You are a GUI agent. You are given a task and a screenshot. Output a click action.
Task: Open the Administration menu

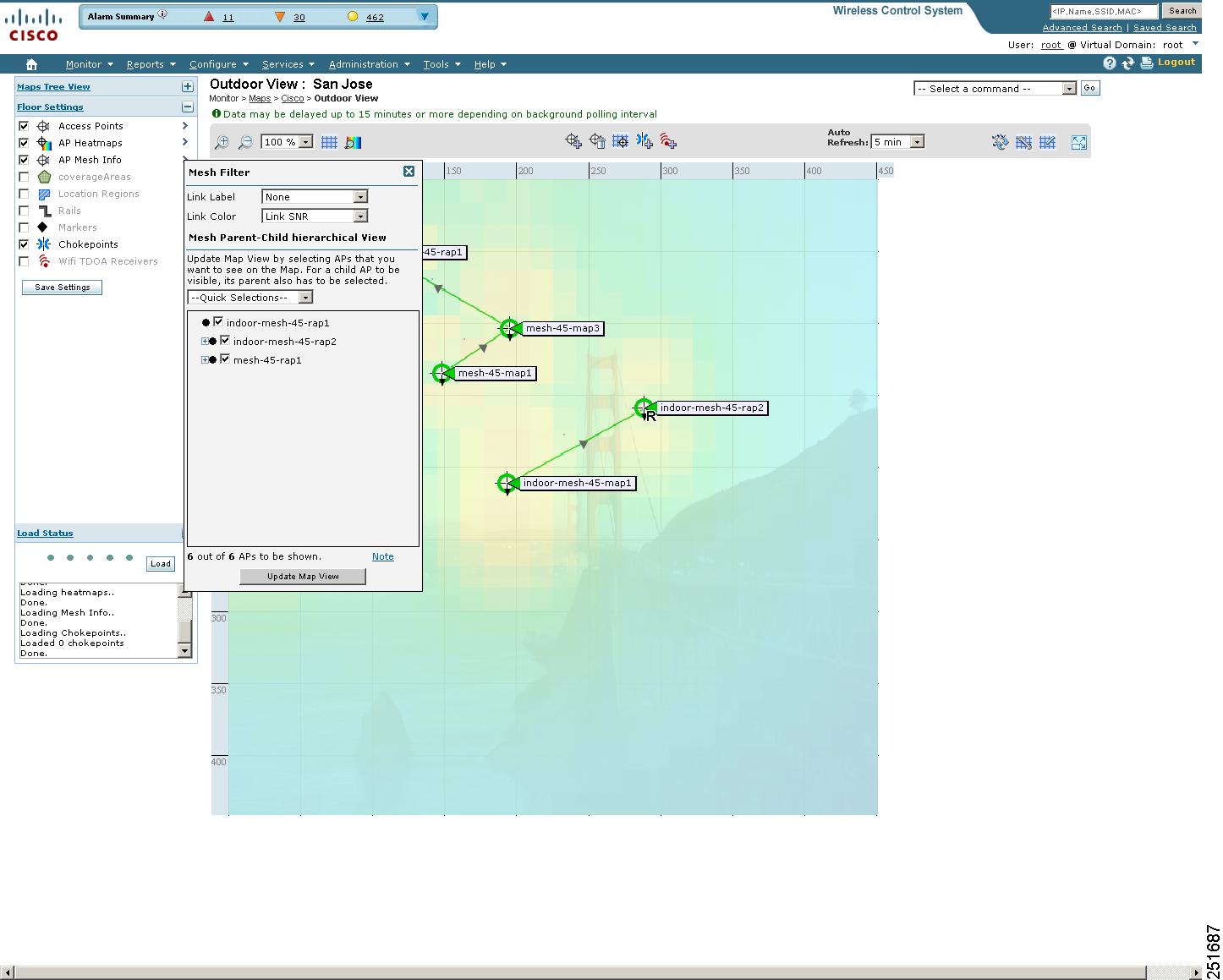[369, 64]
